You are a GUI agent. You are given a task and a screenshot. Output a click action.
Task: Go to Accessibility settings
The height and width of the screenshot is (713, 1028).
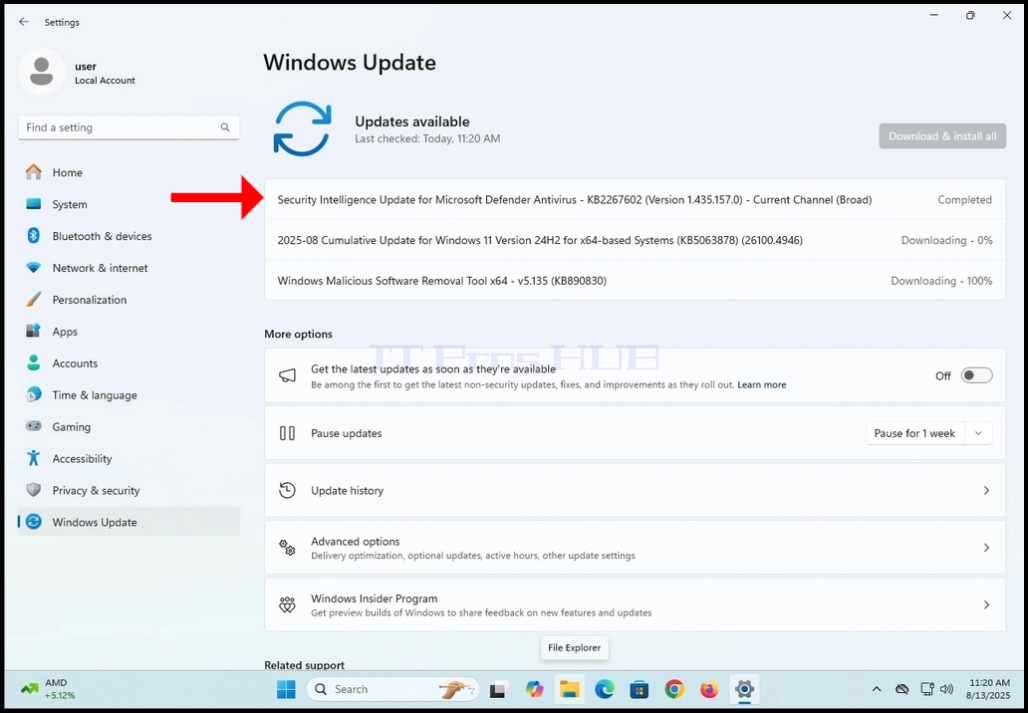[129, 459]
